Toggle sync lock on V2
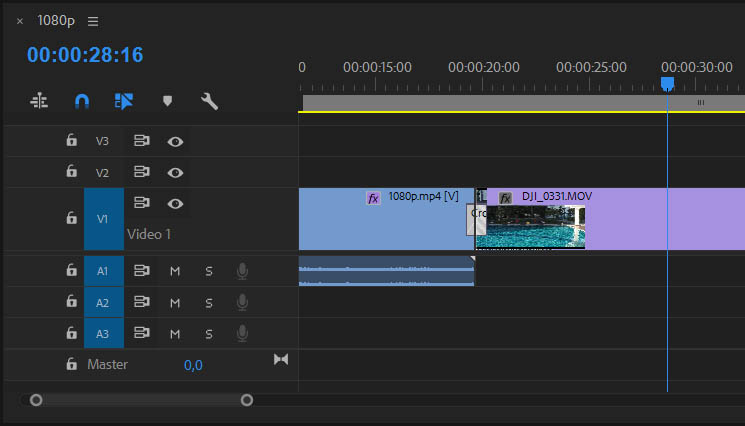Image resolution: width=745 pixels, height=426 pixels. (x=142, y=171)
